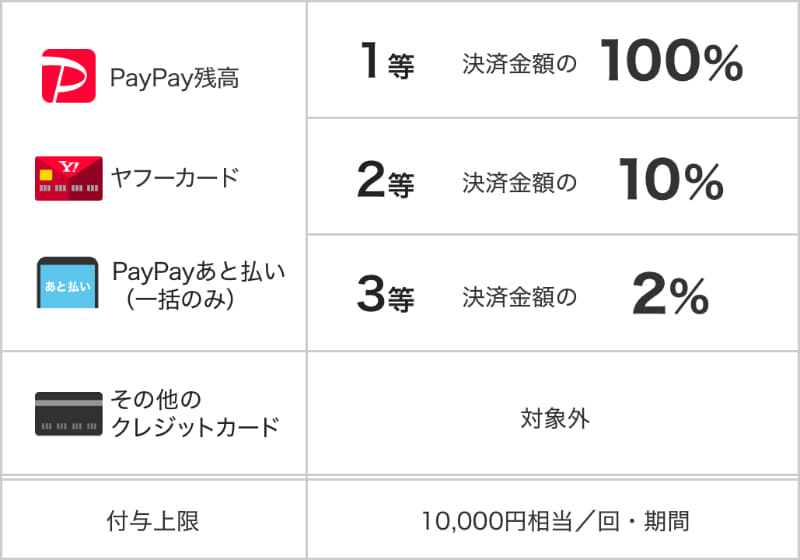Click the 3等 prize rank
This screenshot has width=800, height=560.
tap(385, 295)
